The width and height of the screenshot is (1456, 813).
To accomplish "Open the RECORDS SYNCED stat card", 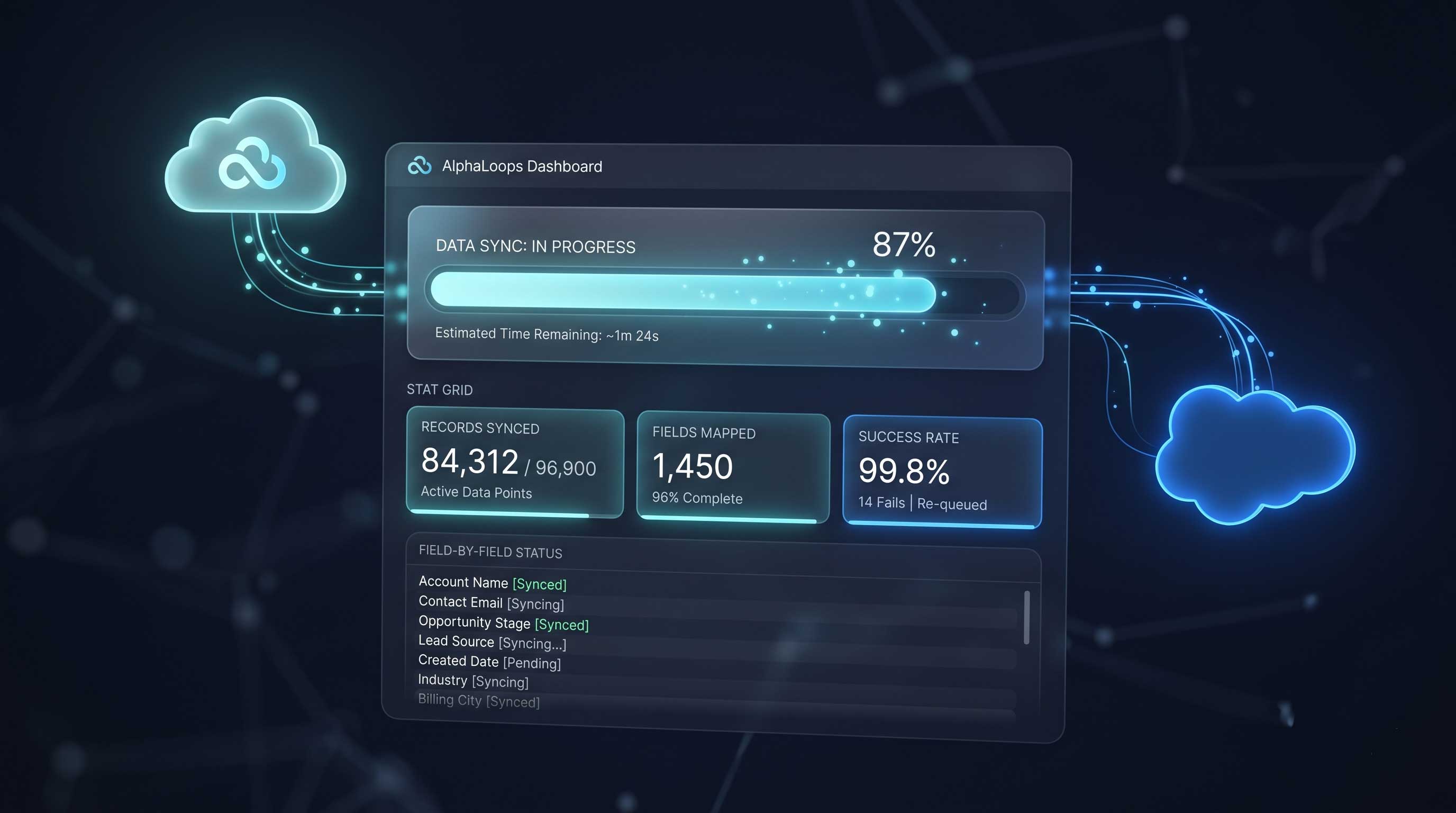I will pyautogui.click(x=515, y=464).
